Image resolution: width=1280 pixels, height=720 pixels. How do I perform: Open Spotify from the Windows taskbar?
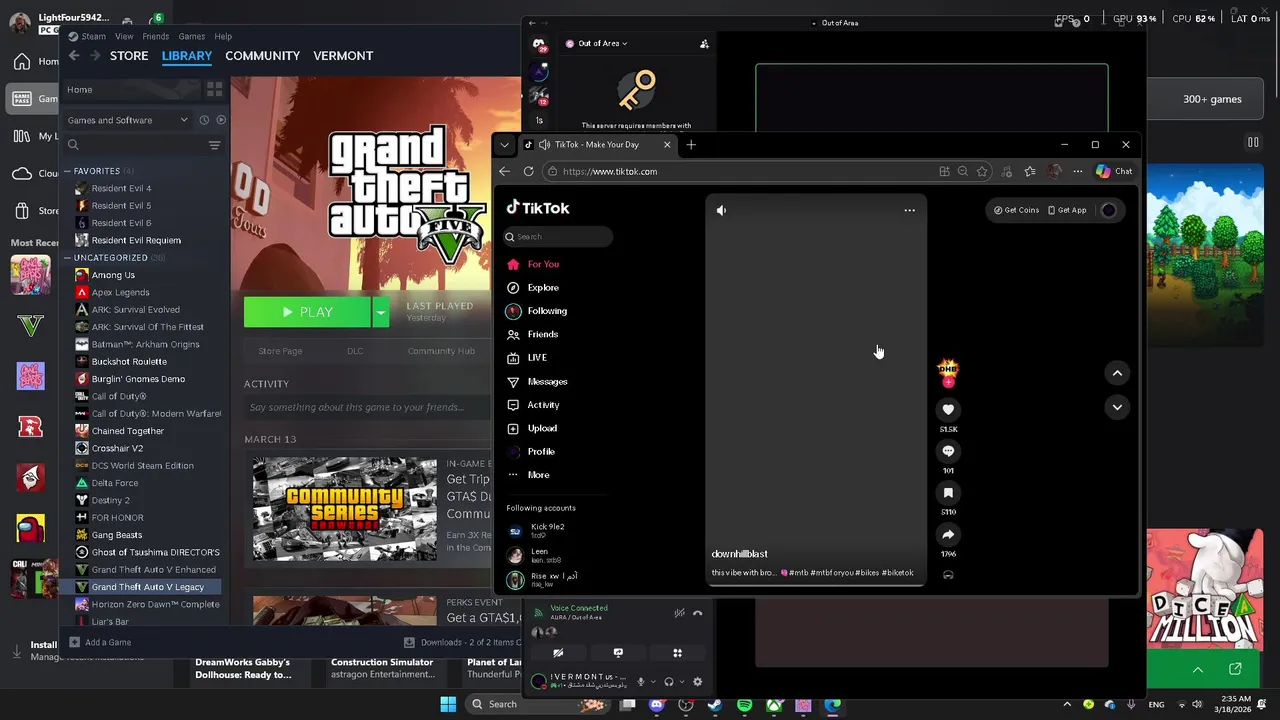click(x=744, y=705)
